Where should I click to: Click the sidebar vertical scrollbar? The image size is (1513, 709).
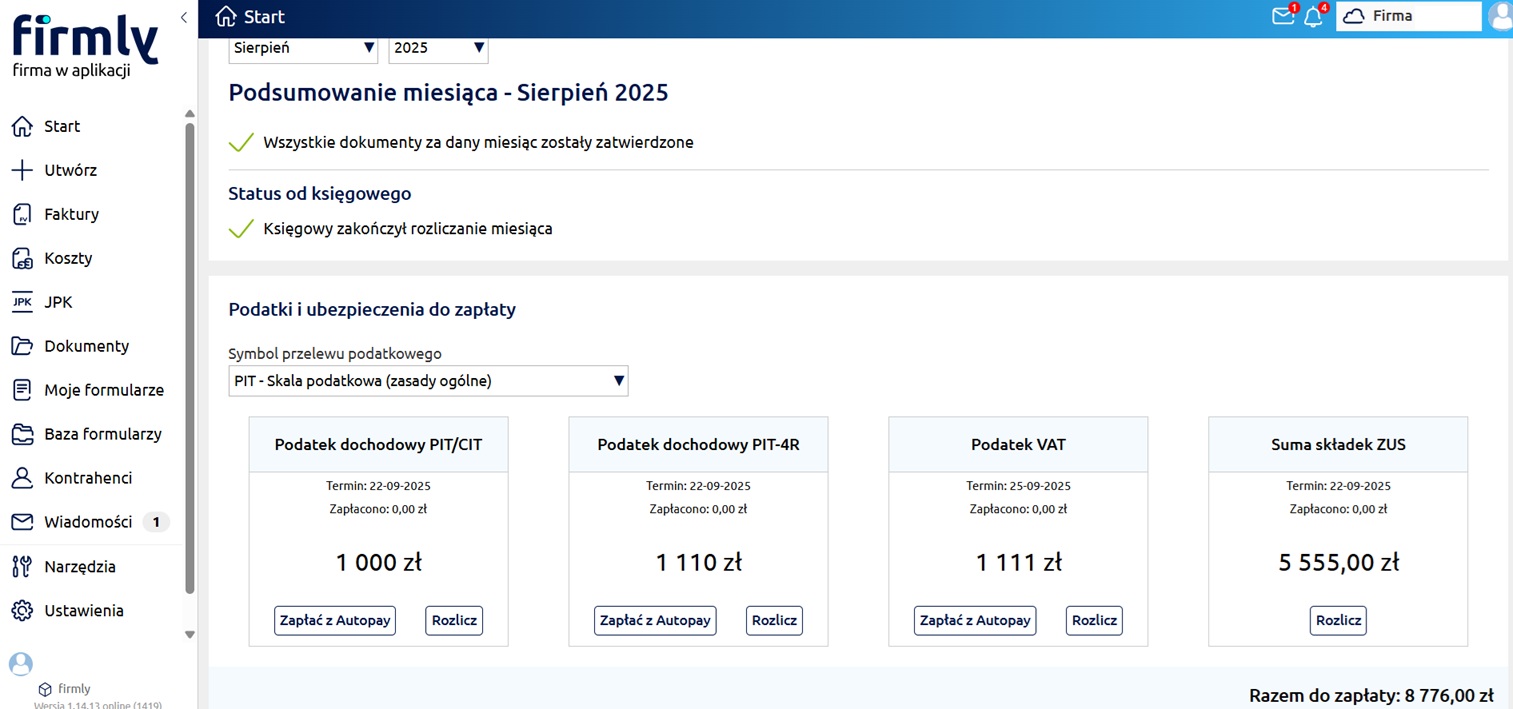(x=190, y=360)
